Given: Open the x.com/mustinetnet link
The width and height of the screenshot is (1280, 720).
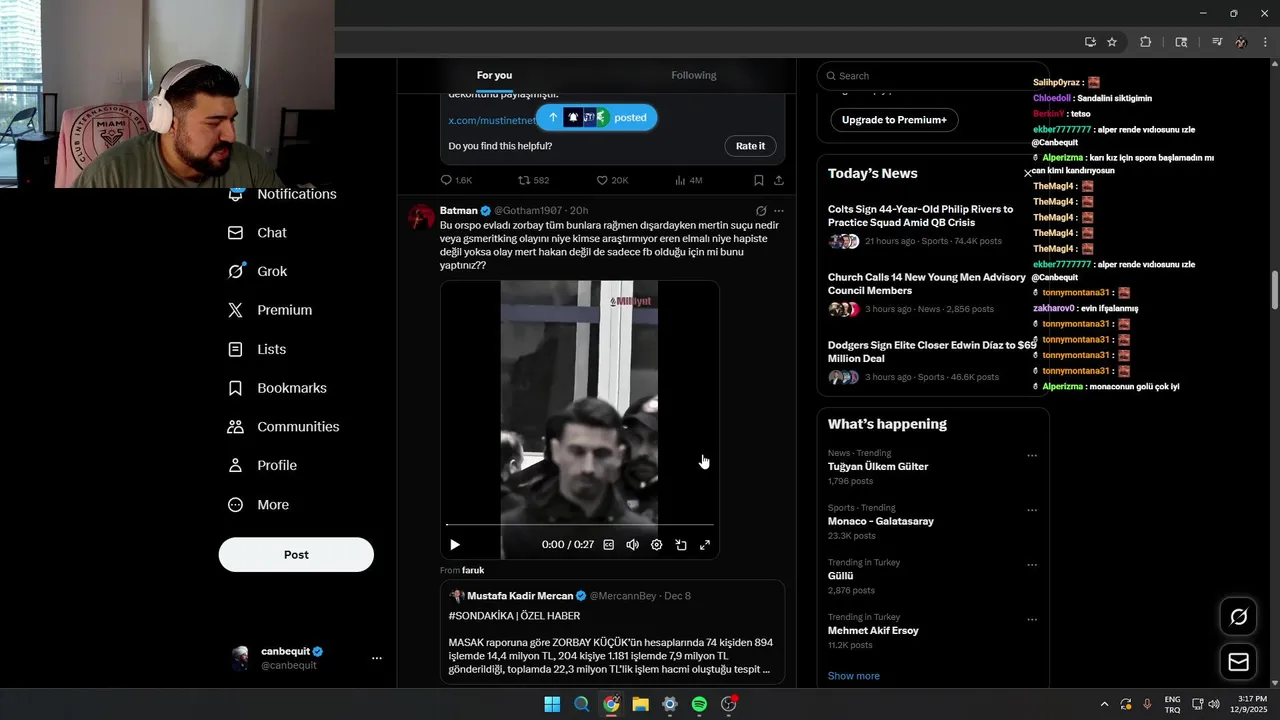Looking at the screenshot, I should 492,120.
